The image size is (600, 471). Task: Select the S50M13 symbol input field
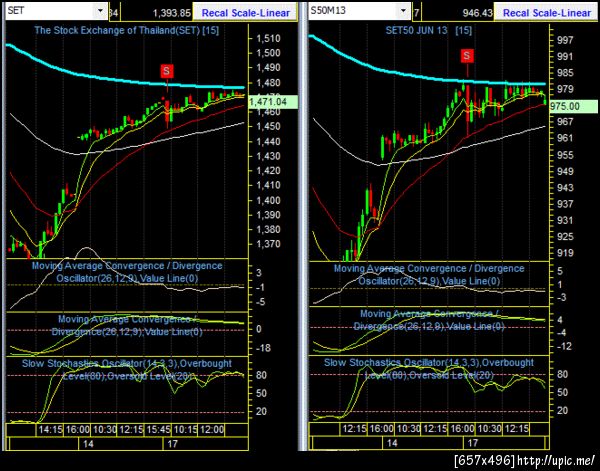coord(353,11)
